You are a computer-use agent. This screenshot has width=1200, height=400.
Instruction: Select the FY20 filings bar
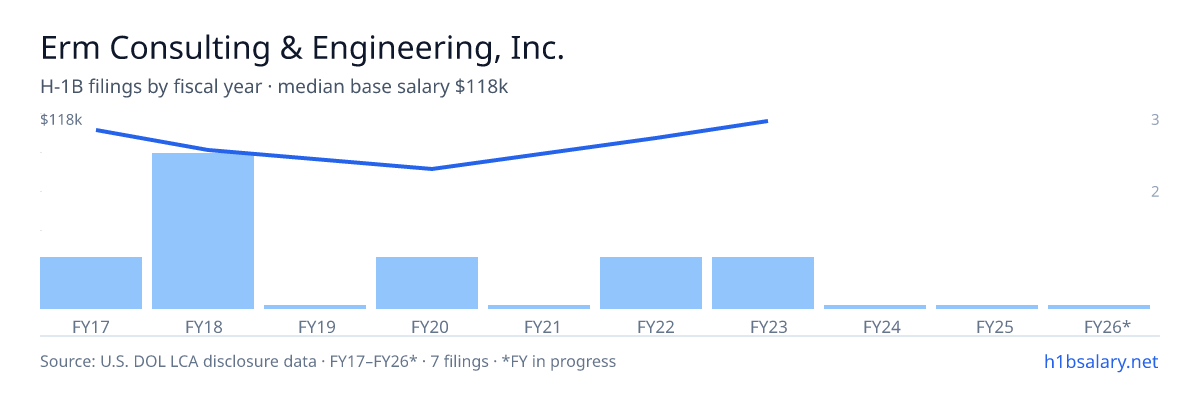click(x=427, y=283)
